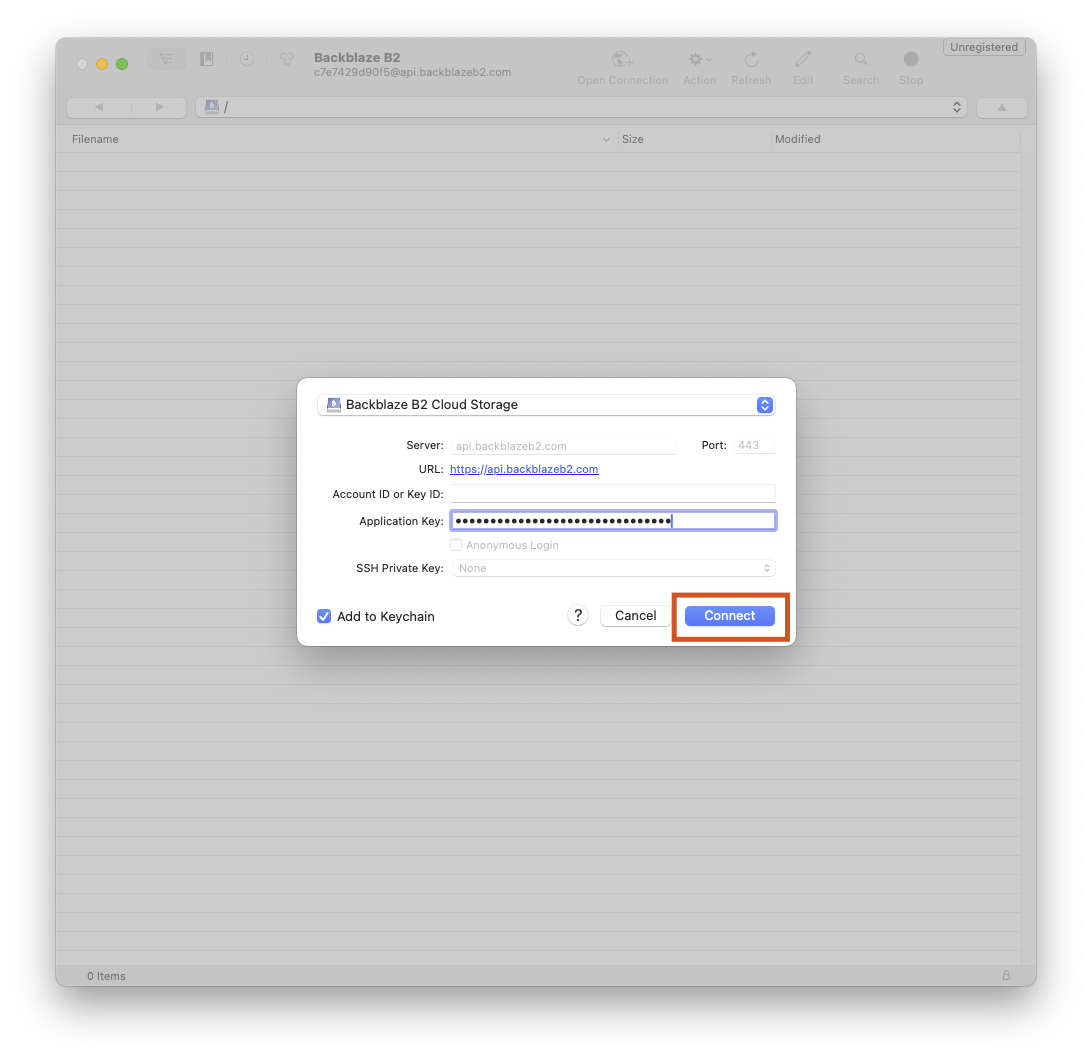Click the Open Connection toolbar icon
This screenshot has height=1060, width=1092.
(x=623, y=60)
